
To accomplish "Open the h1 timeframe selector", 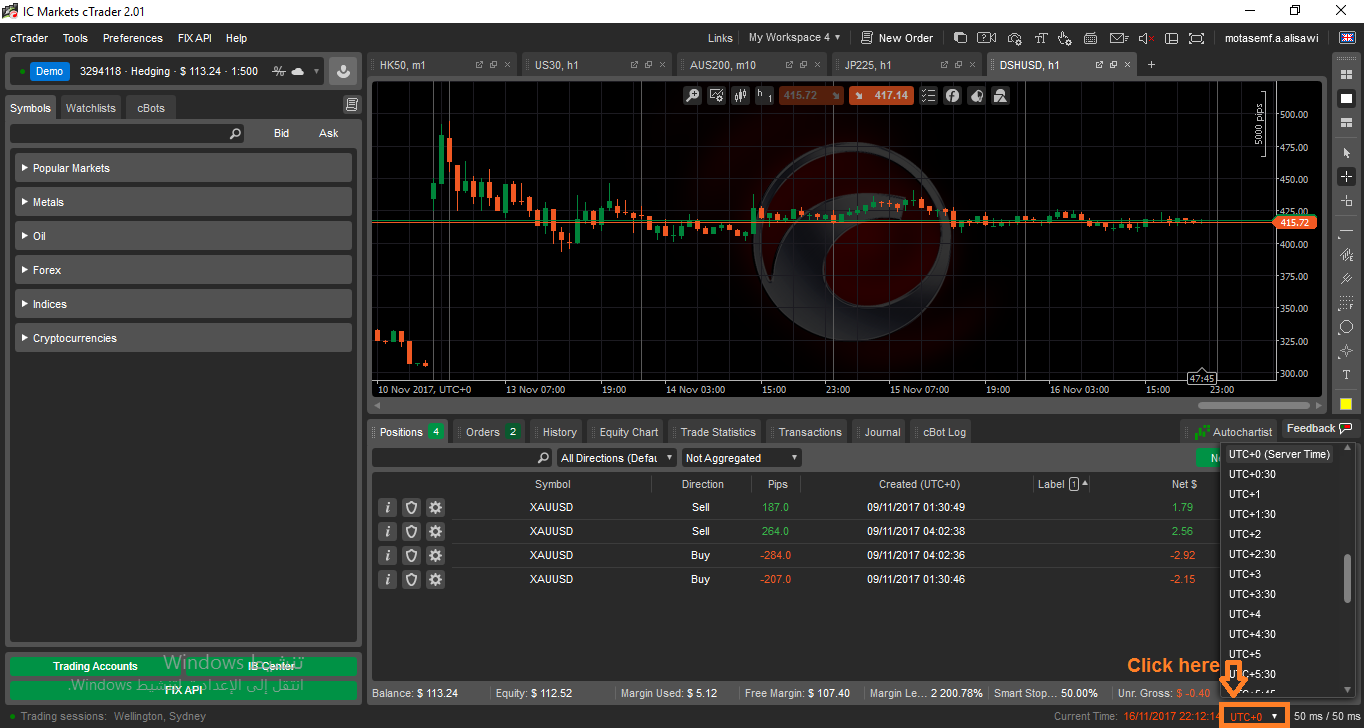I will click(765, 95).
